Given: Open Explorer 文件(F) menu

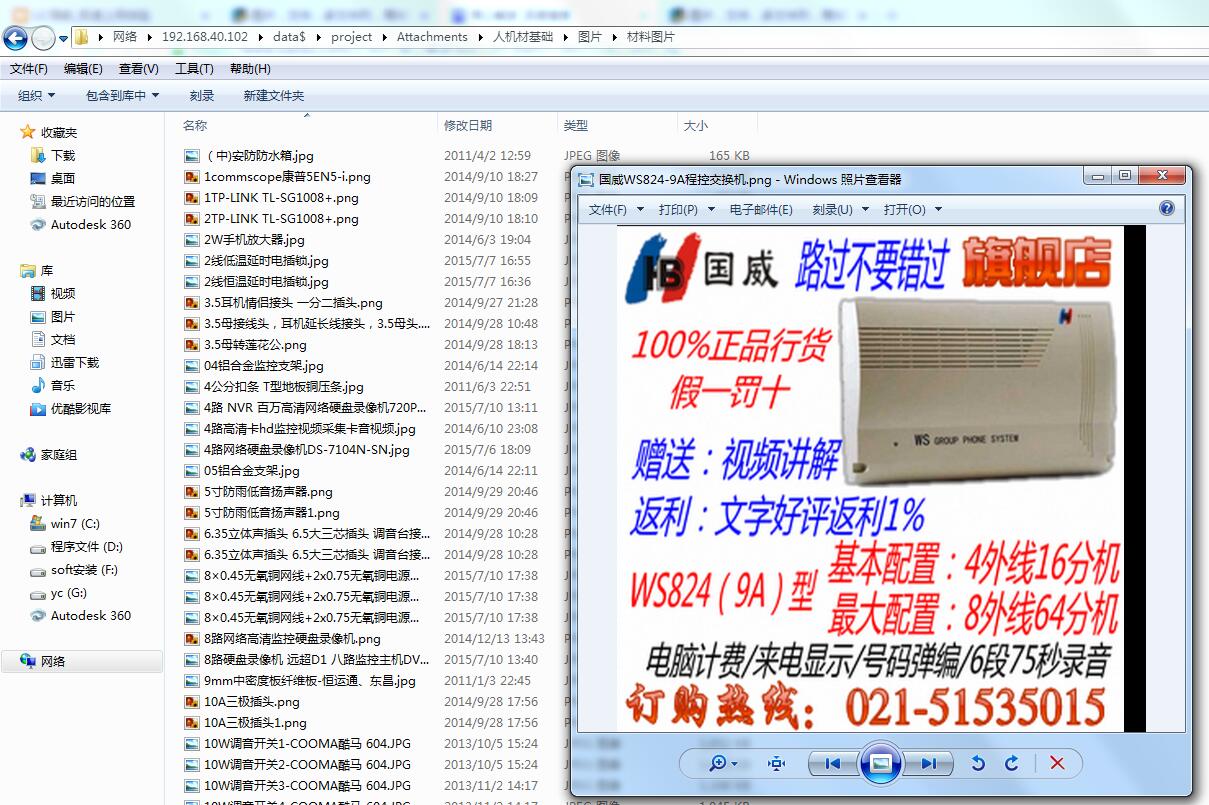Looking at the screenshot, I should click(x=29, y=69).
